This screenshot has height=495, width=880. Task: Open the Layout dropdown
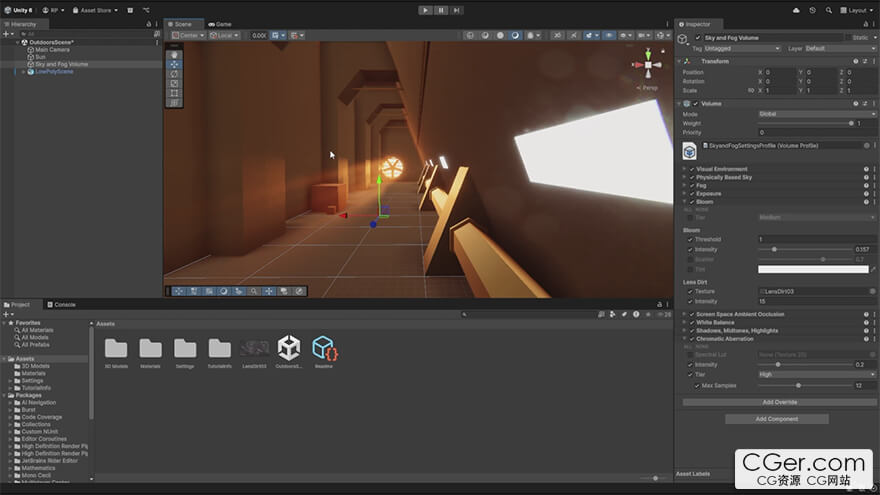tap(856, 10)
